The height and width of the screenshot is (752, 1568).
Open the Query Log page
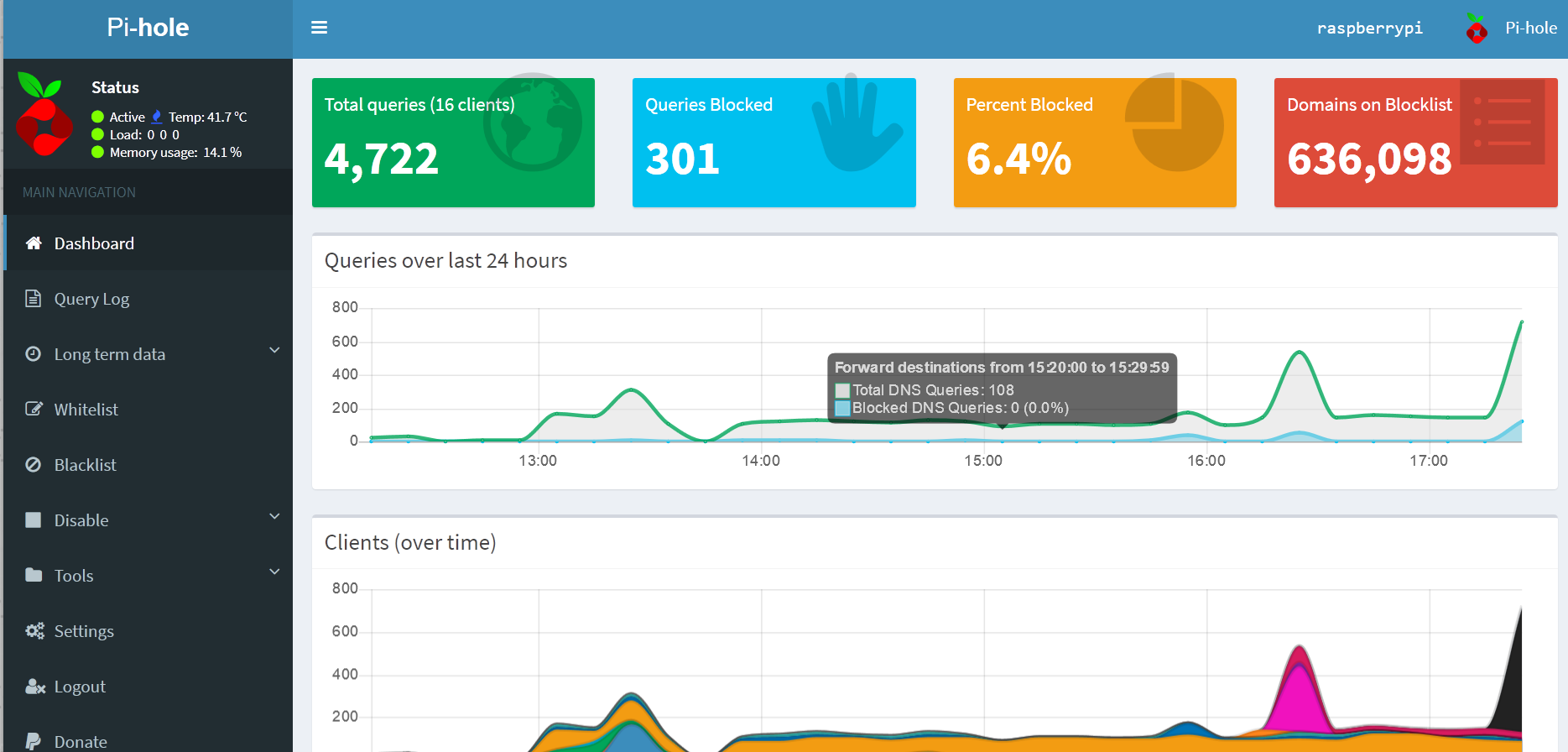coord(148,299)
